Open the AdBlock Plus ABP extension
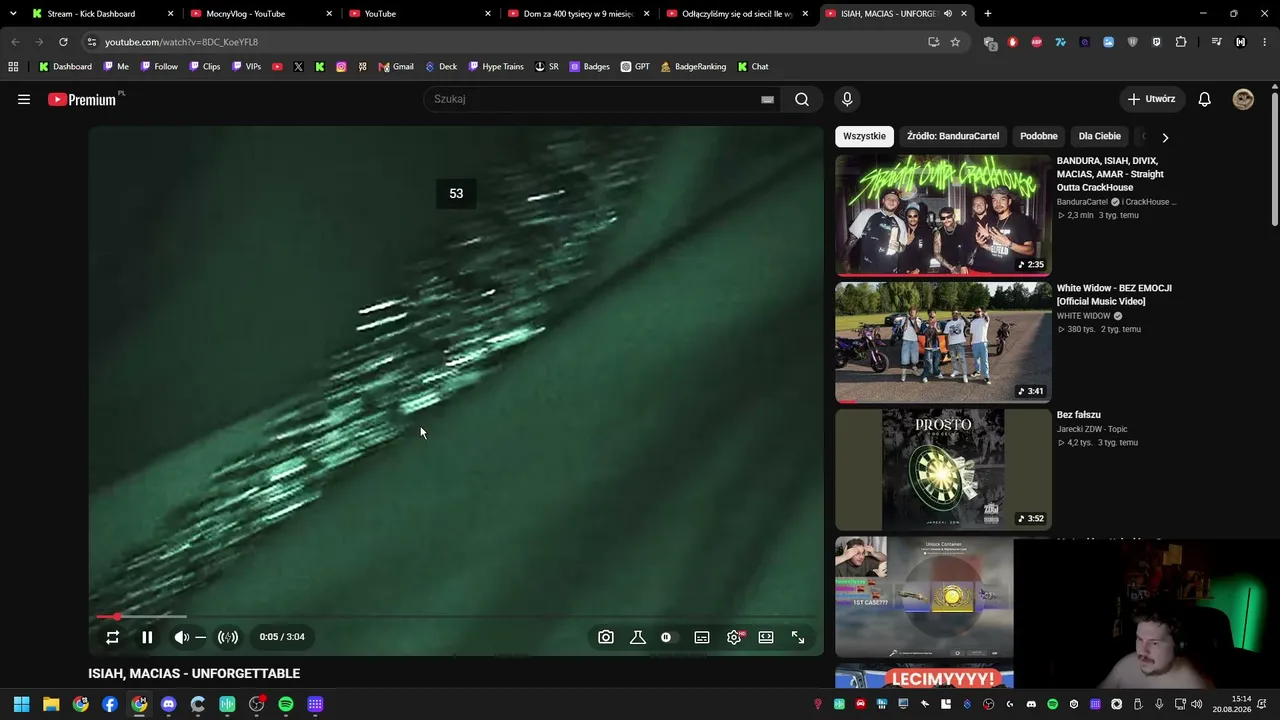 pos(1037,42)
